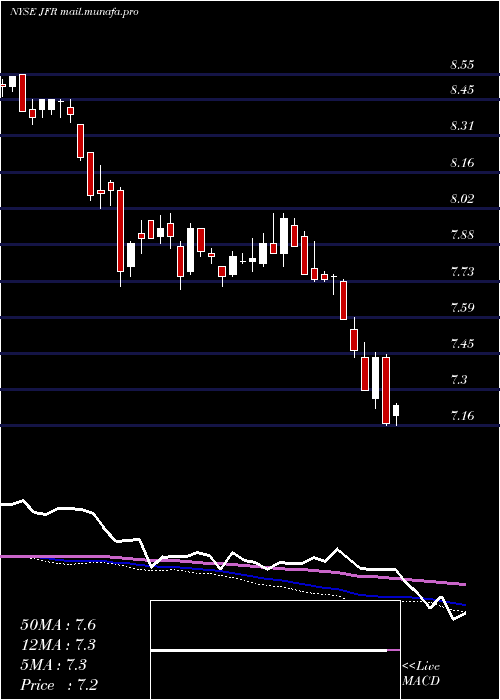
Task: Click the 8.16 price axis label
Action: tap(462, 162)
